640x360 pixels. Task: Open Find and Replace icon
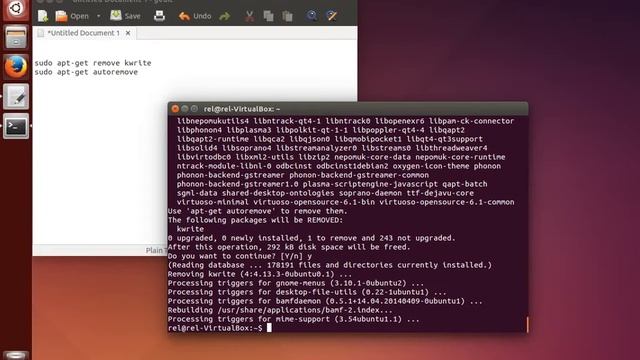click(x=331, y=16)
